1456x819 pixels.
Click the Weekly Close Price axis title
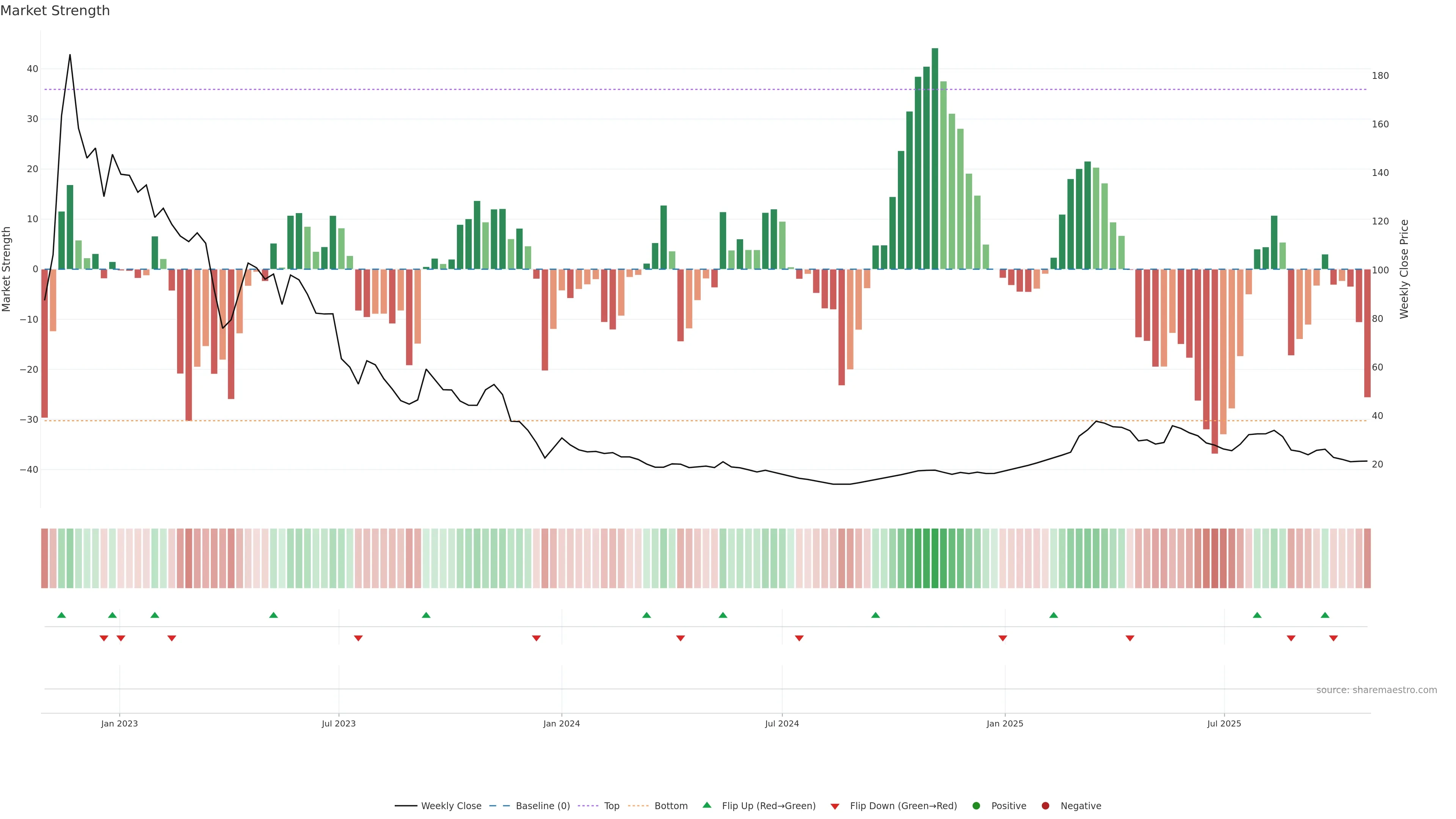coord(1404,269)
